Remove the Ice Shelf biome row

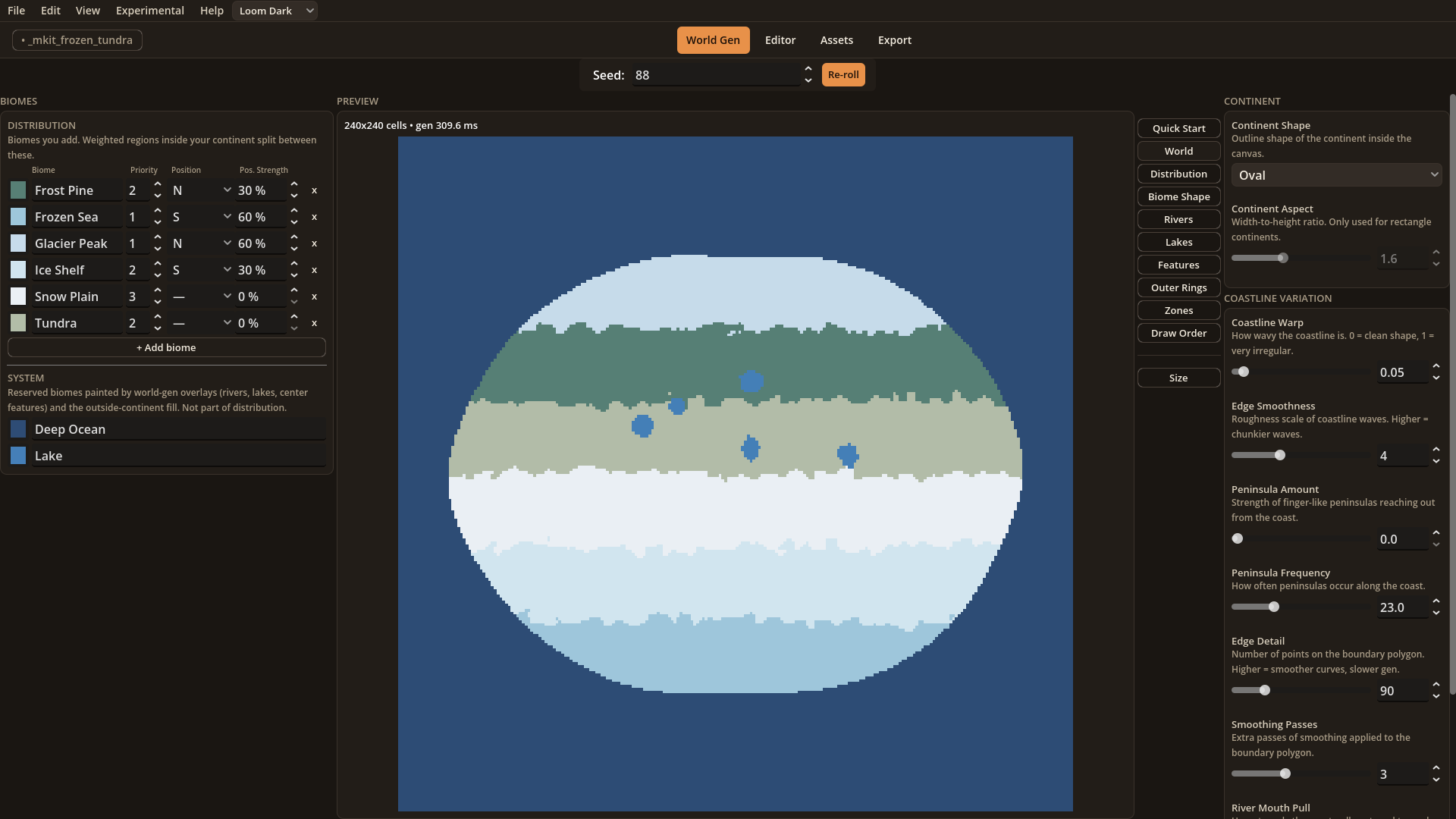pos(314,270)
